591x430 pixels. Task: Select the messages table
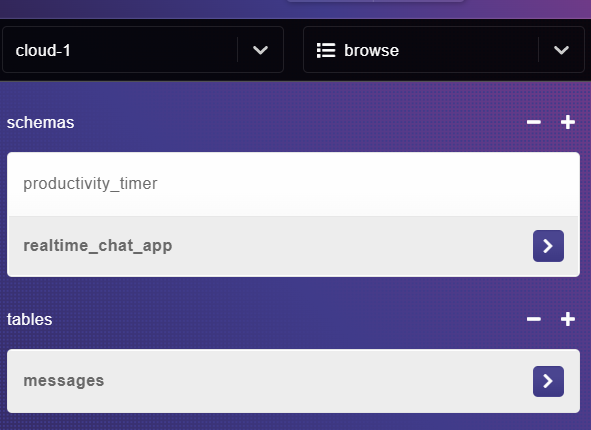point(293,381)
